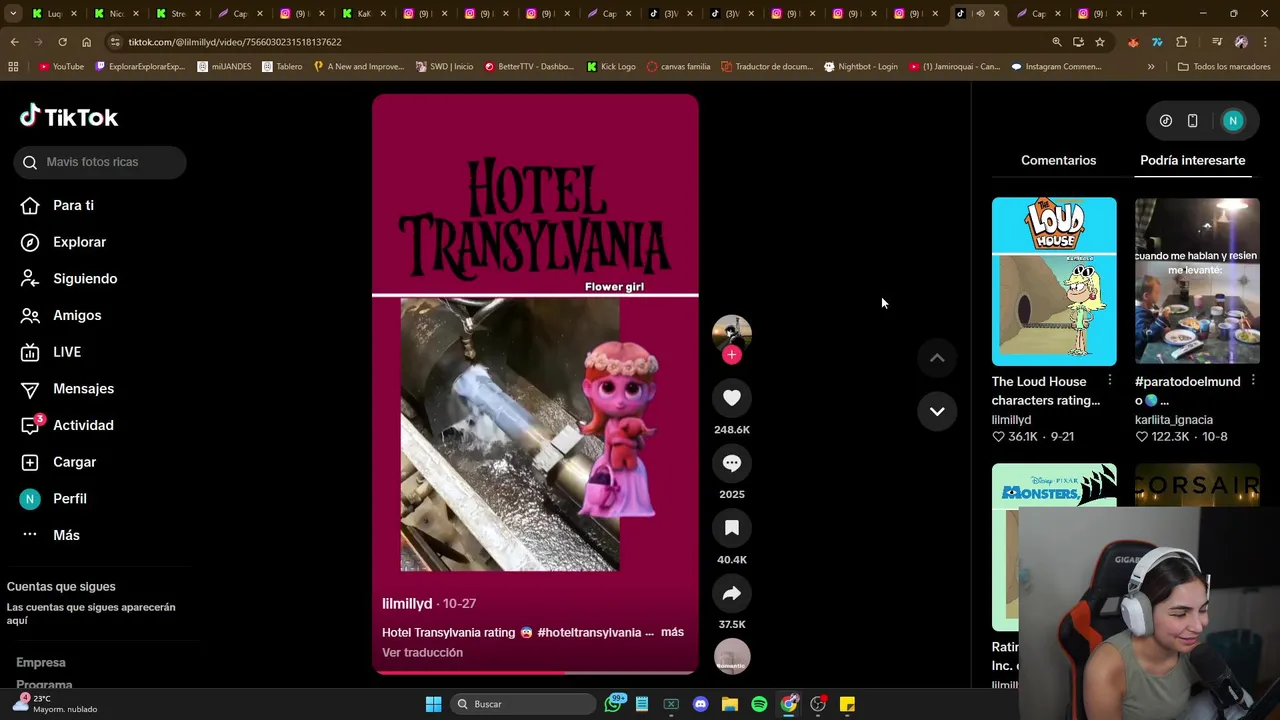
Task: Open the Chrome extensions puzzle icon
Action: point(1182,42)
